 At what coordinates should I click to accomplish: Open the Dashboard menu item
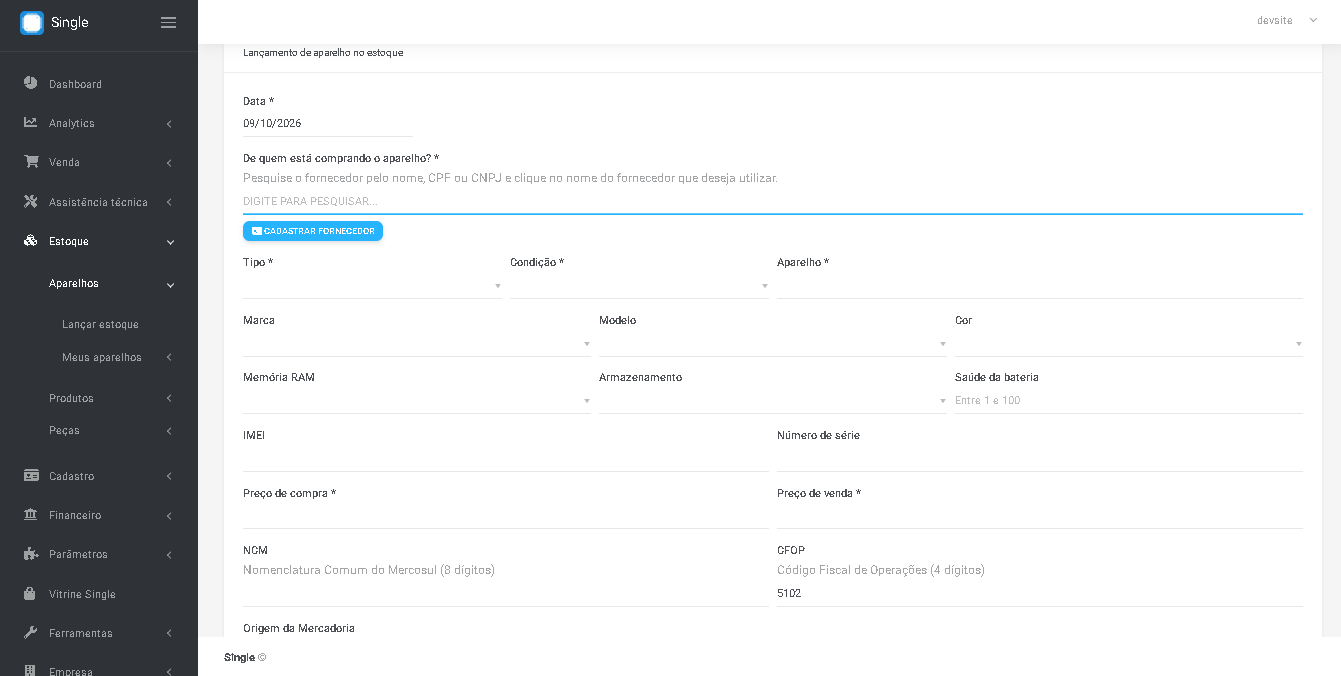click(99, 84)
